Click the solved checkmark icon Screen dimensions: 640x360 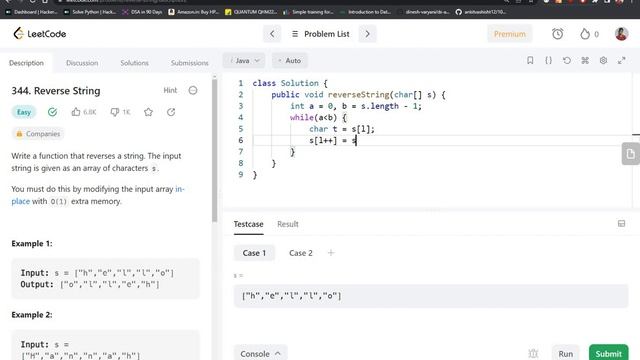pos(52,112)
